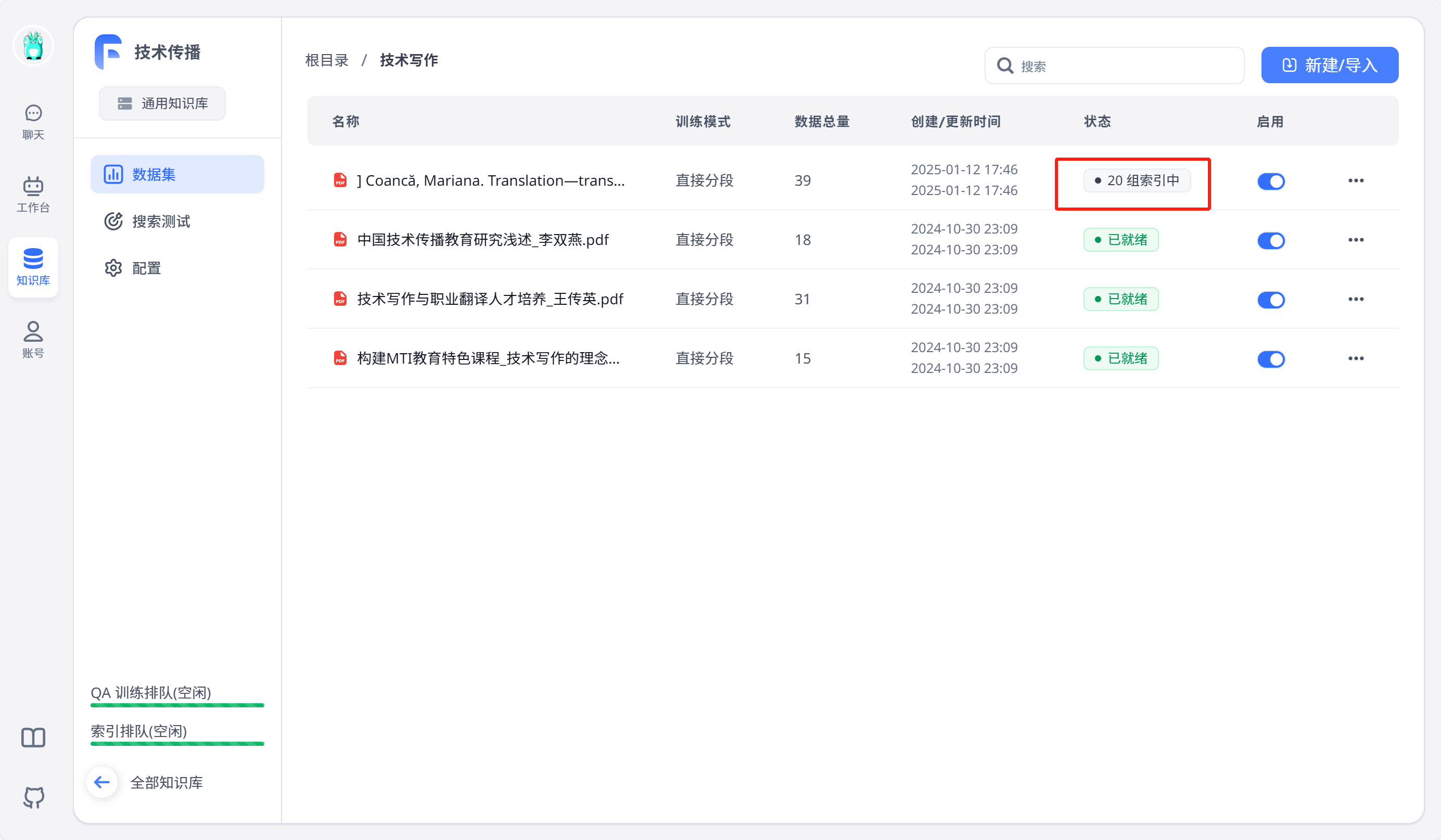This screenshot has height=840, width=1441.
Task: Open more options menu for 构建MTI教育特色课程 row
Action: point(1355,359)
